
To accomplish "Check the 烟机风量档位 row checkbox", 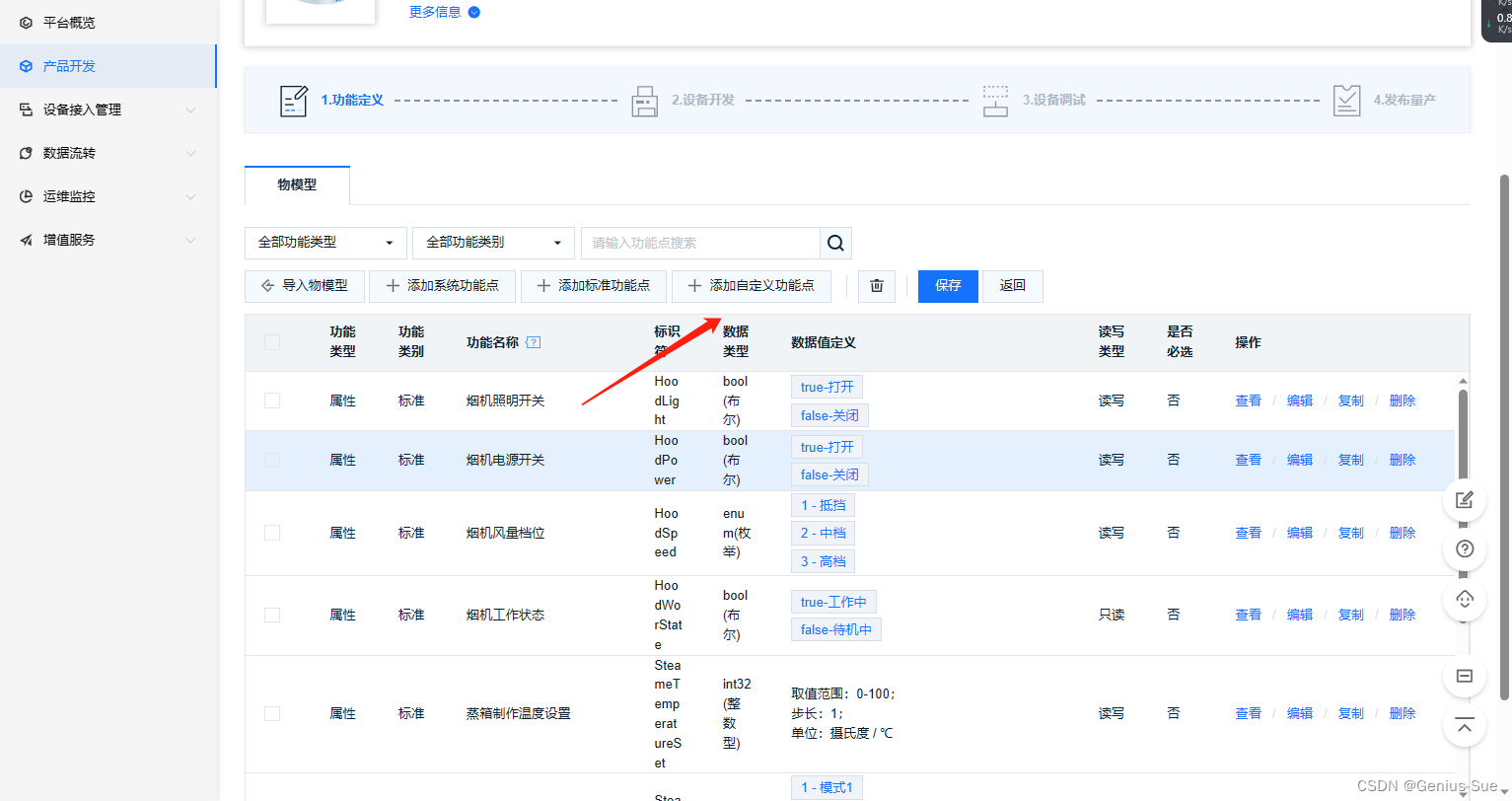I will pos(272,533).
